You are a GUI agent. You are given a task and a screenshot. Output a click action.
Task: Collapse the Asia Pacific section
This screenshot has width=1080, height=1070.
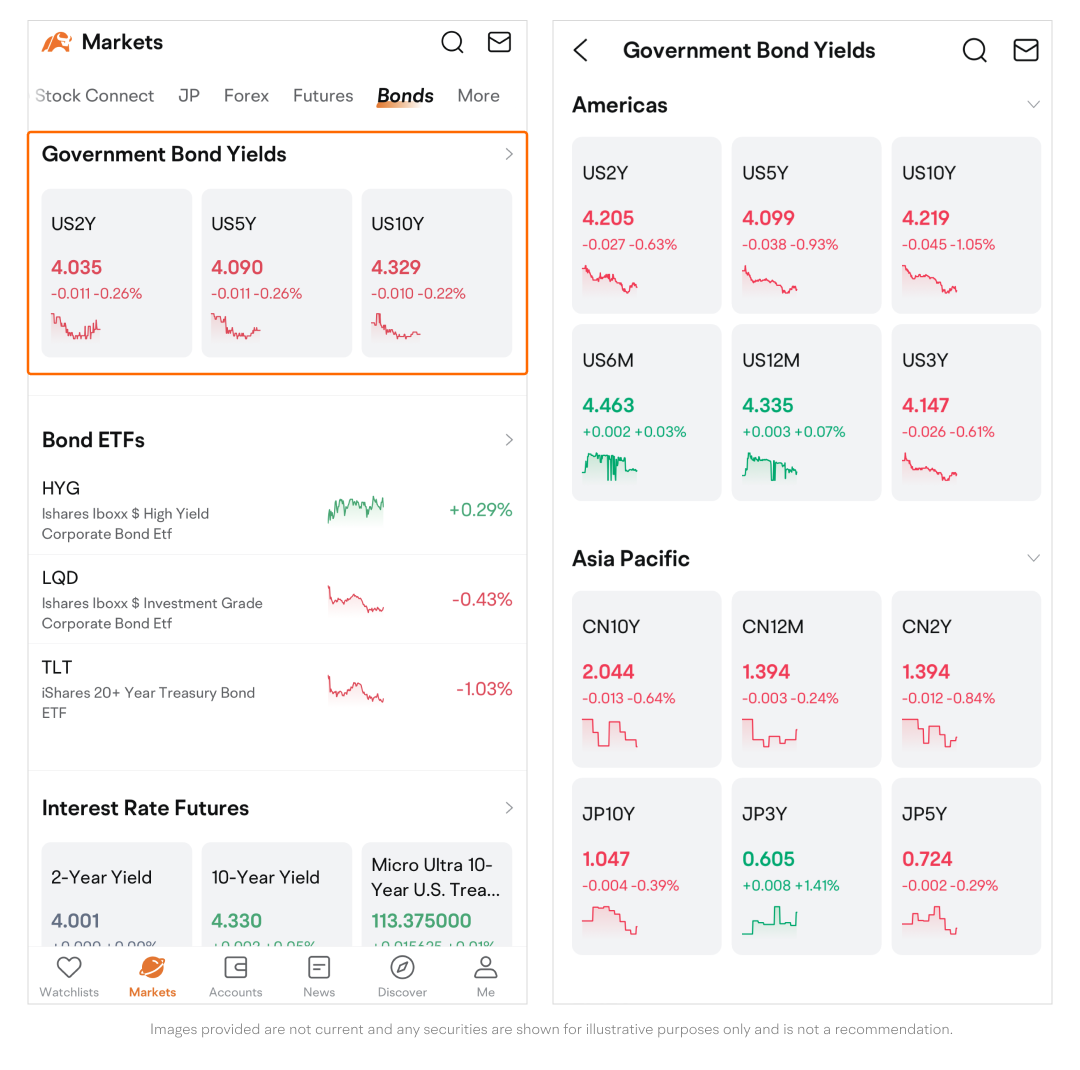(1033, 558)
